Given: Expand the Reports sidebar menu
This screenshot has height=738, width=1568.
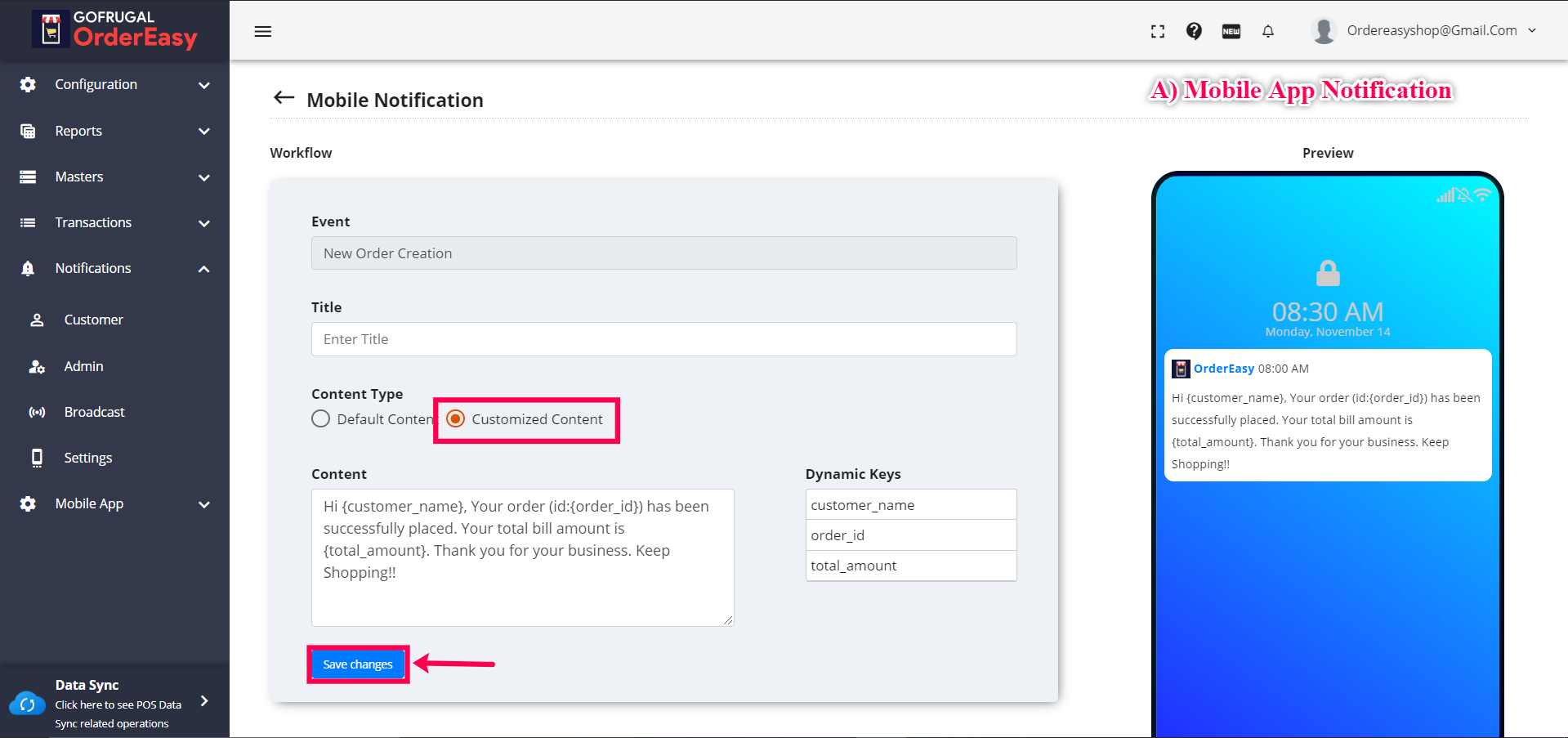Looking at the screenshot, I should click(x=114, y=131).
